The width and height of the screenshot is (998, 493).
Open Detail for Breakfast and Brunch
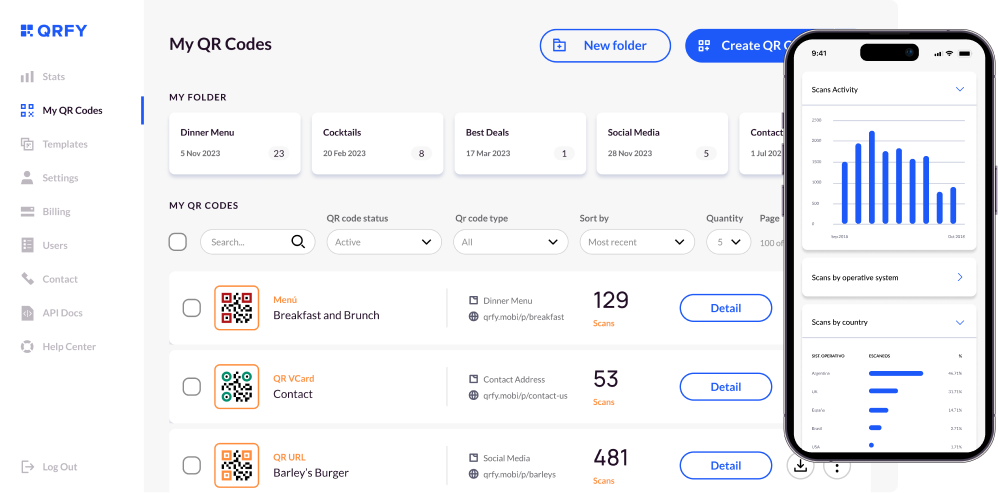(725, 308)
